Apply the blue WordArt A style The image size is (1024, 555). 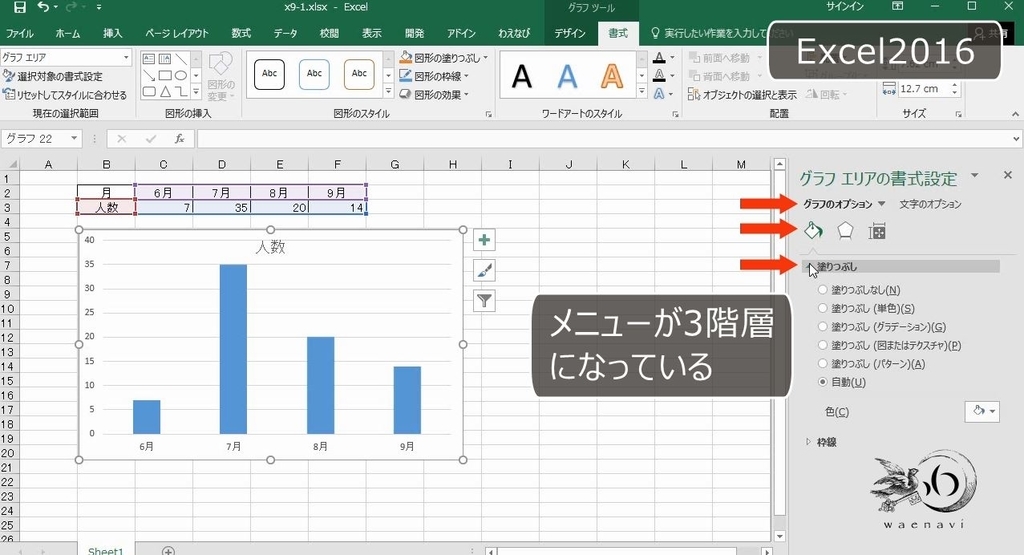(x=567, y=76)
